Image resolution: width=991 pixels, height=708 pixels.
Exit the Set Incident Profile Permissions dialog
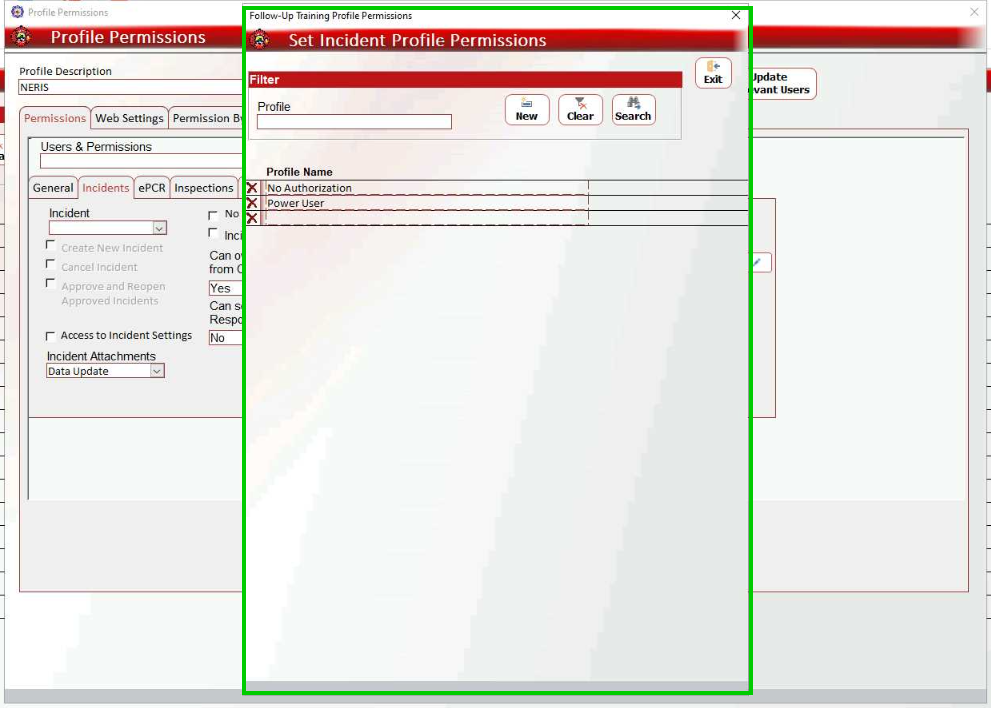pyautogui.click(x=713, y=73)
